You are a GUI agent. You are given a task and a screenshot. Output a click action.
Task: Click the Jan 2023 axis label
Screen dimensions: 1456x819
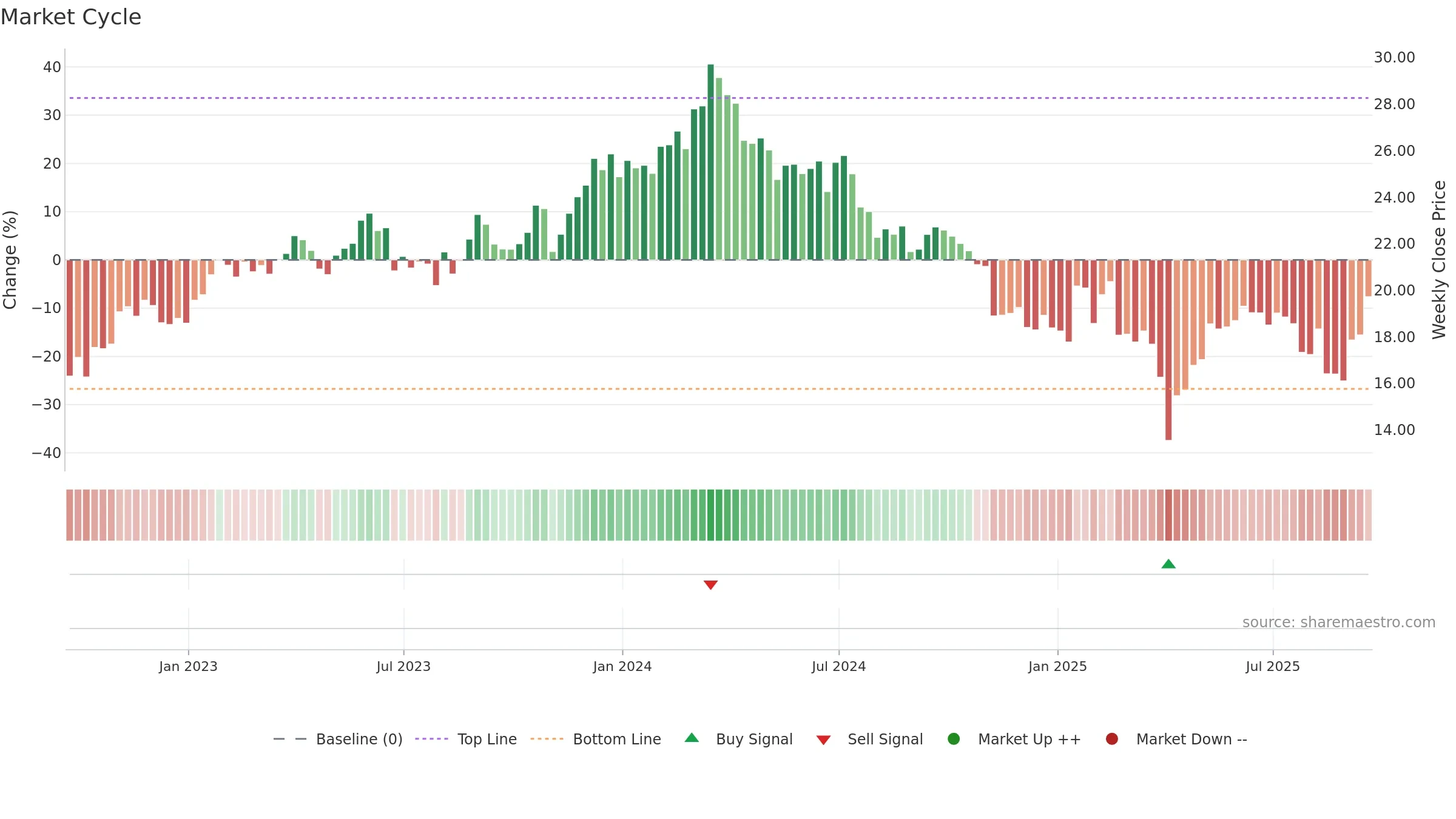(x=188, y=666)
